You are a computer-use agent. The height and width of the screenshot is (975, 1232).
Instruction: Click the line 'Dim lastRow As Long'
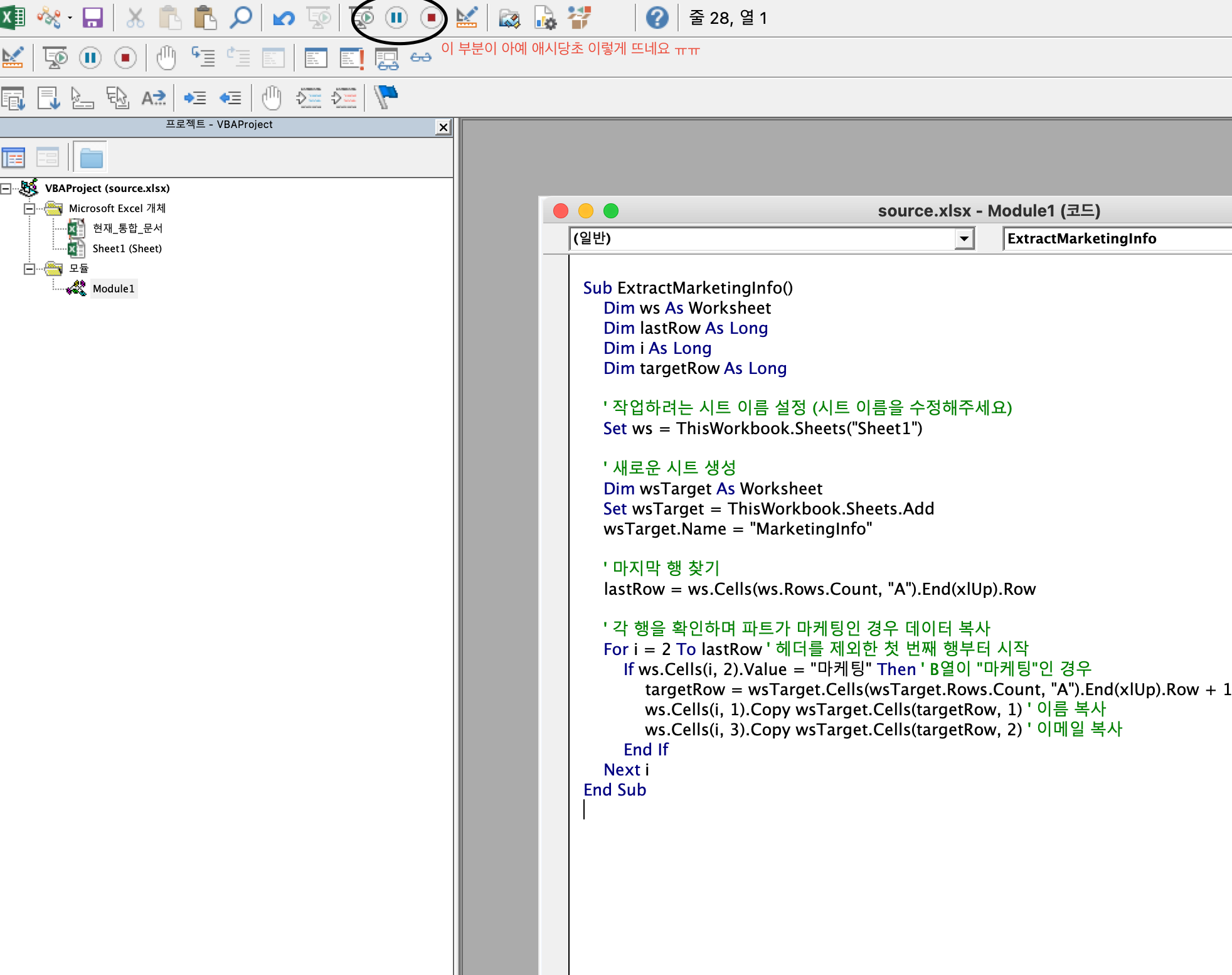[686, 328]
